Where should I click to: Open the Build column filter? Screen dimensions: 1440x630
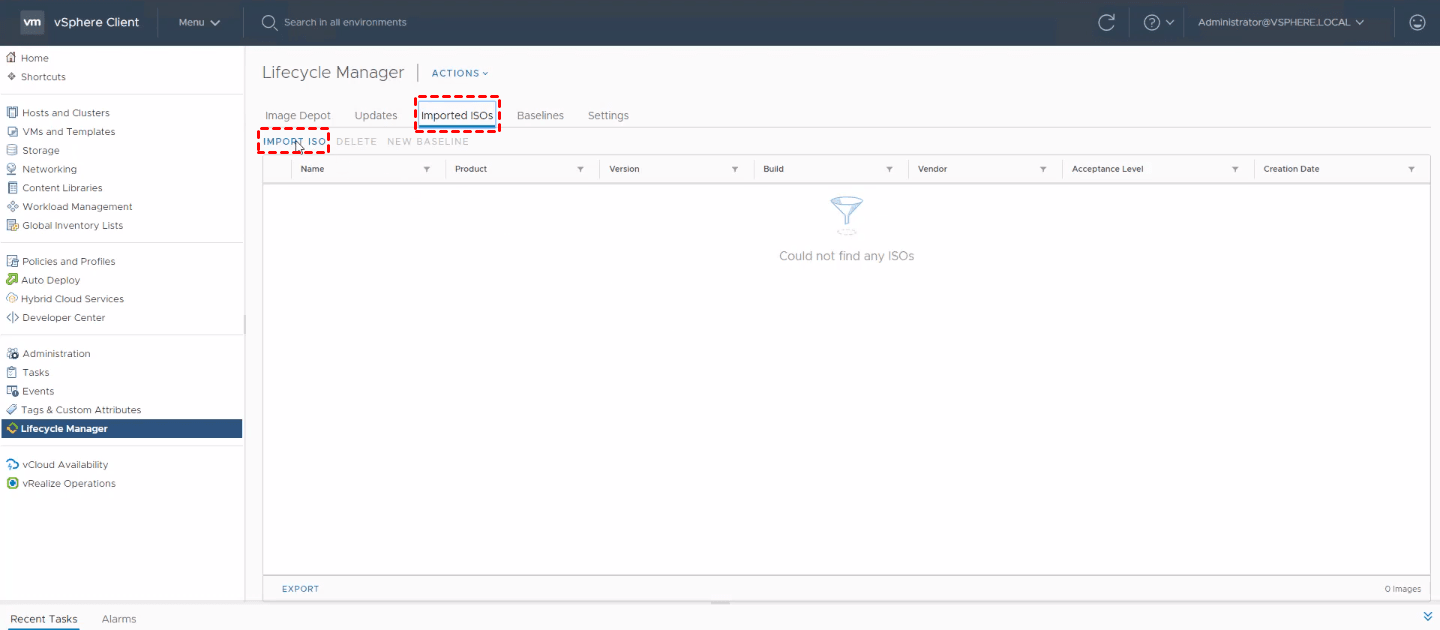pos(889,170)
